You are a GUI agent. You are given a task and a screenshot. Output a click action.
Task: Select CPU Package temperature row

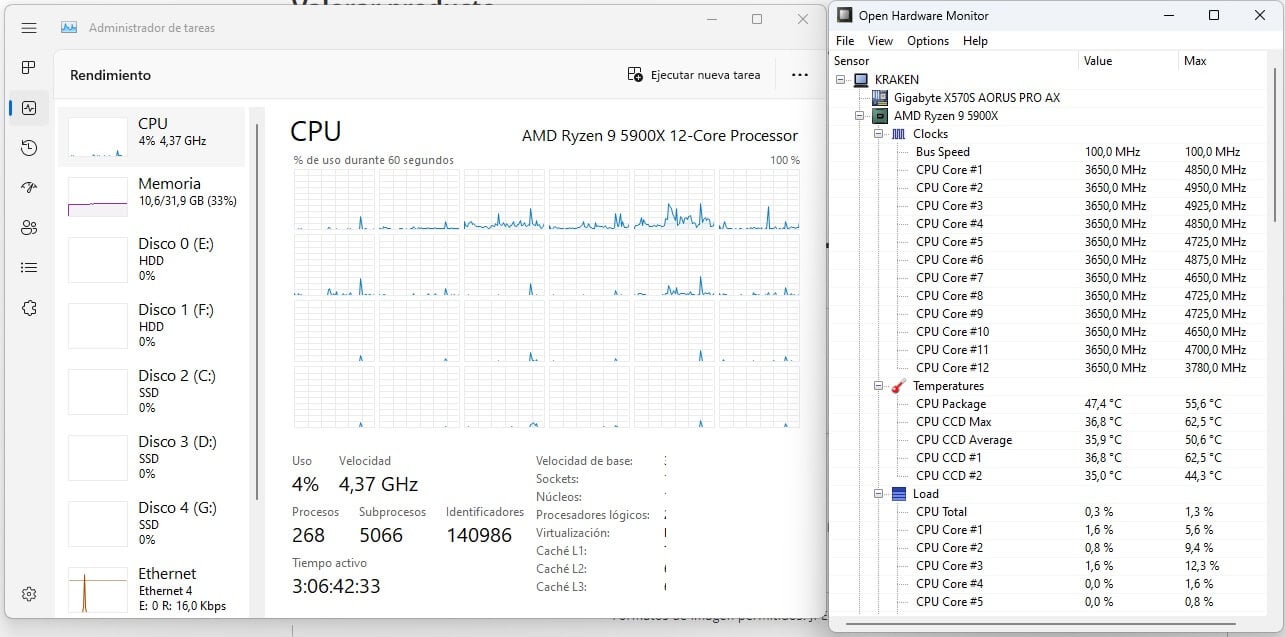click(x=1051, y=404)
